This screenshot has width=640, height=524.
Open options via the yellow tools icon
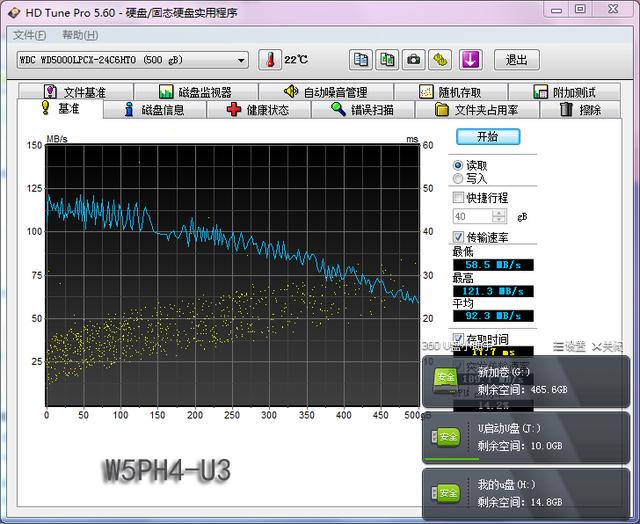pos(440,60)
